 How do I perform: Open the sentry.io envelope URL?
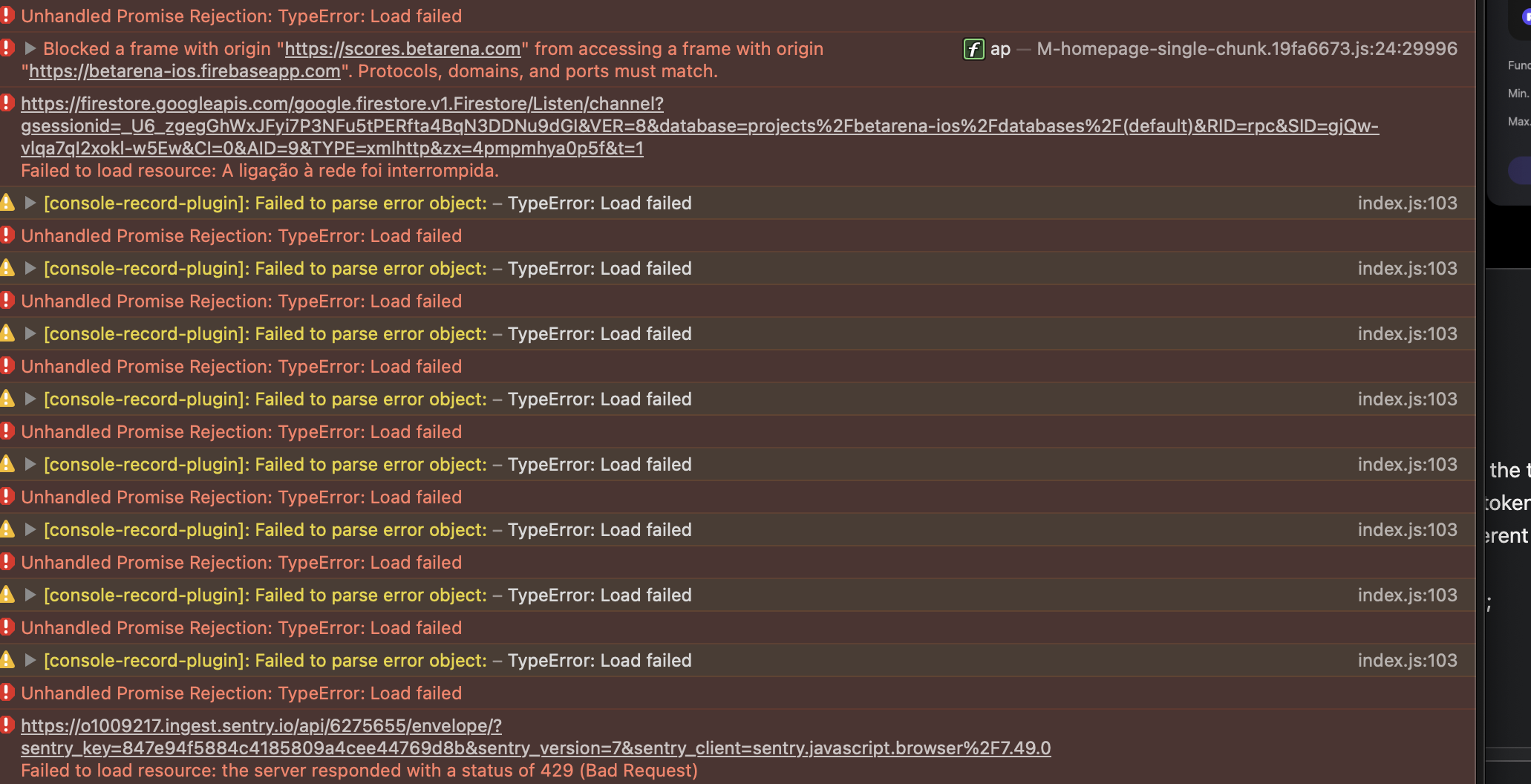261,726
